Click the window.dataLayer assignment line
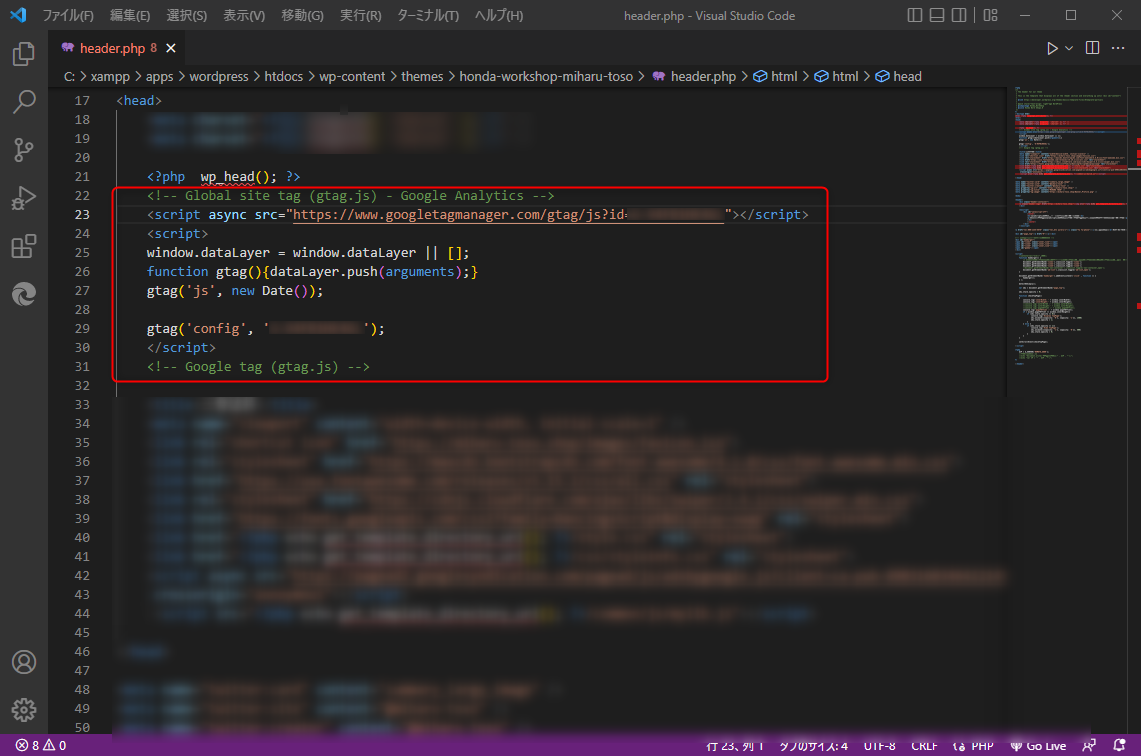Image resolution: width=1141 pixels, height=756 pixels. pyautogui.click(x=308, y=252)
